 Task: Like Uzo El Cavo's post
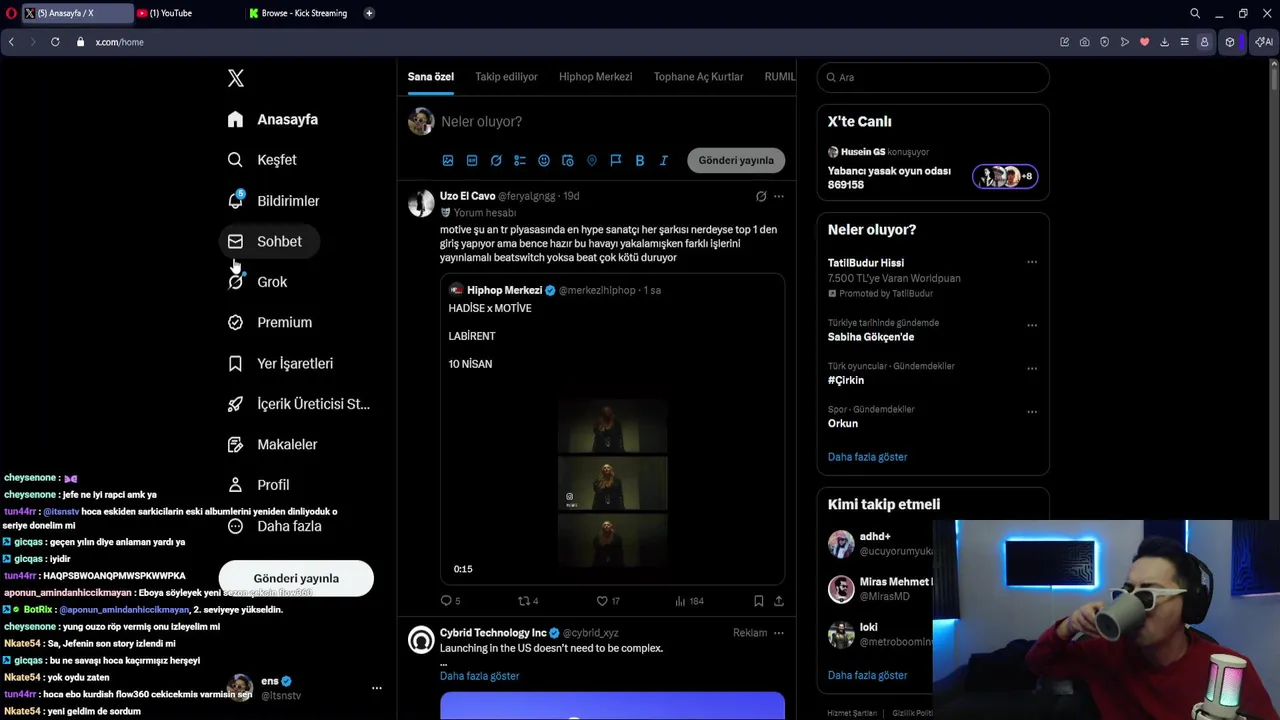(608, 601)
